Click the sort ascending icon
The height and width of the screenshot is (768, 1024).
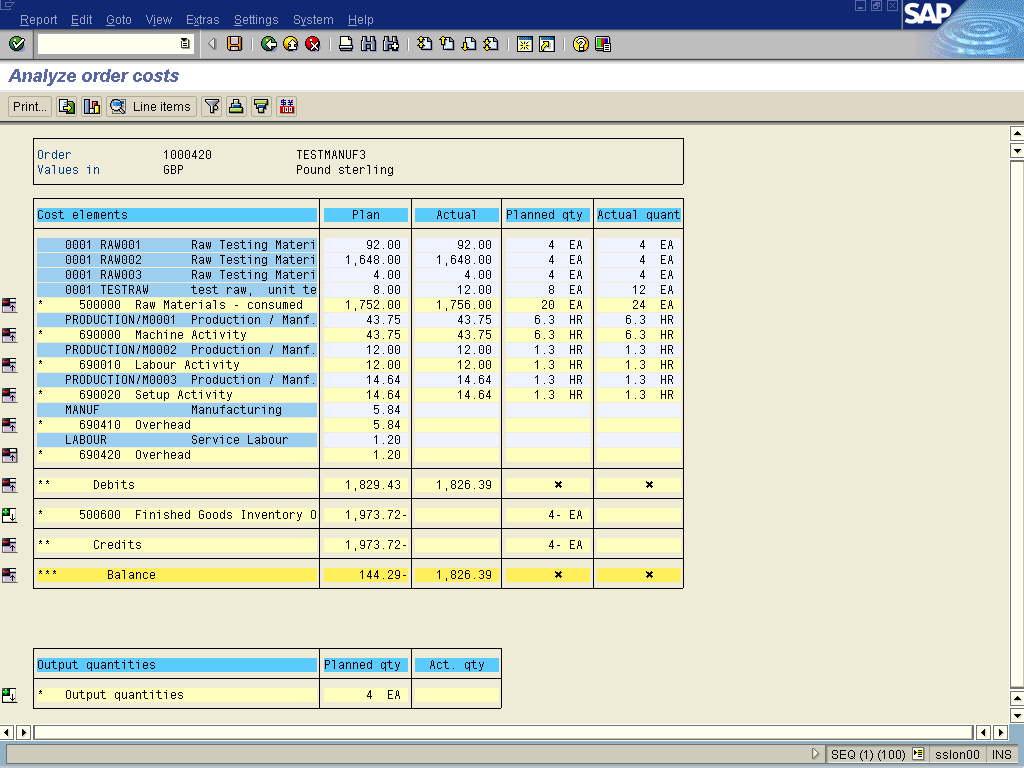pyautogui.click(x=236, y=107)
